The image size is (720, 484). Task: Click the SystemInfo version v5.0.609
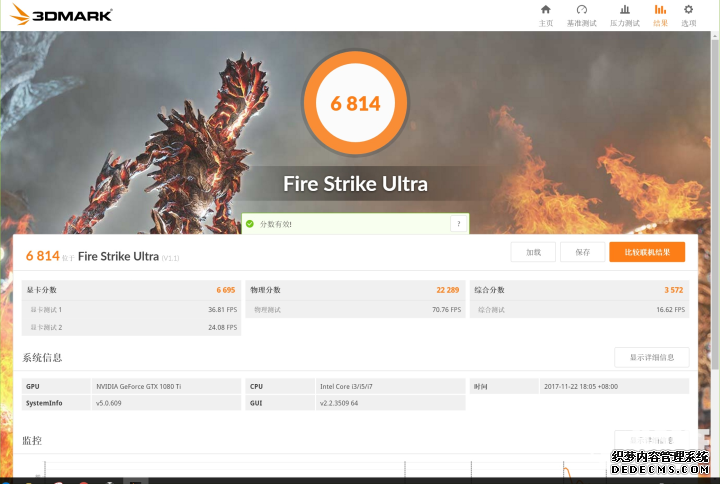[108, 403]
